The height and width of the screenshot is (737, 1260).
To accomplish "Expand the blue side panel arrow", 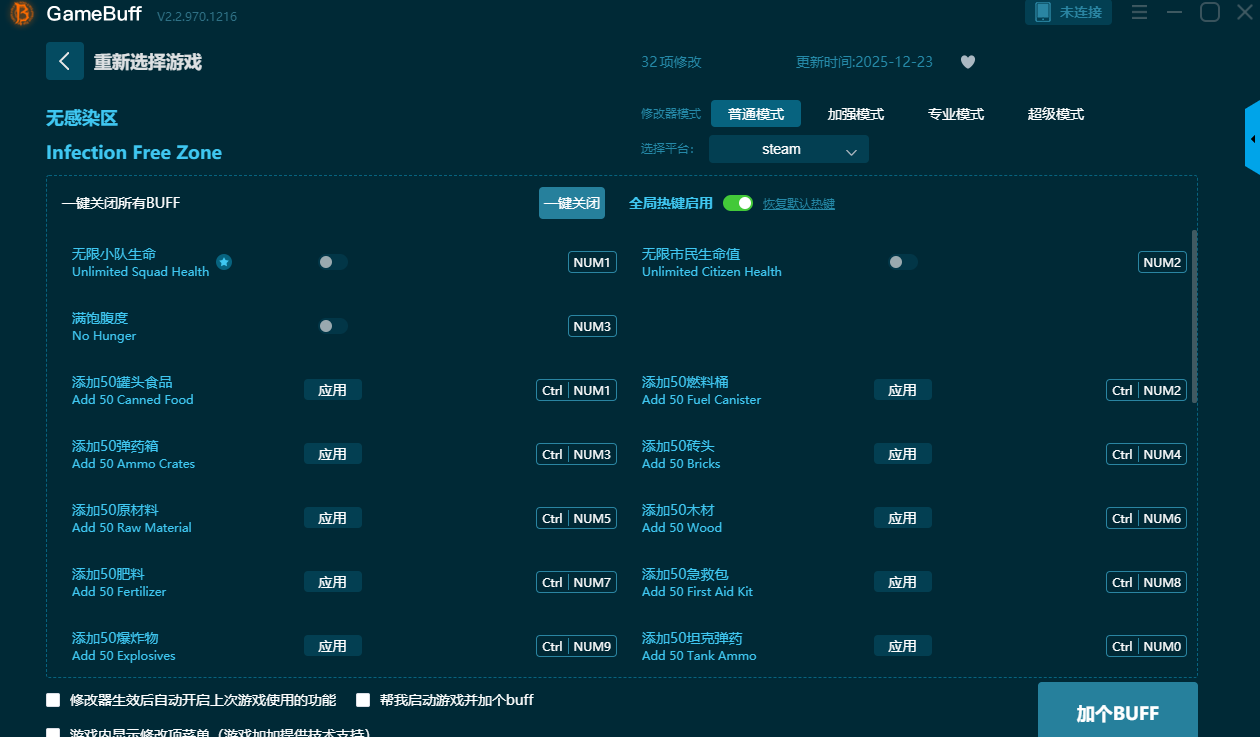I will pyautogui.click(x=1252, y=139).
